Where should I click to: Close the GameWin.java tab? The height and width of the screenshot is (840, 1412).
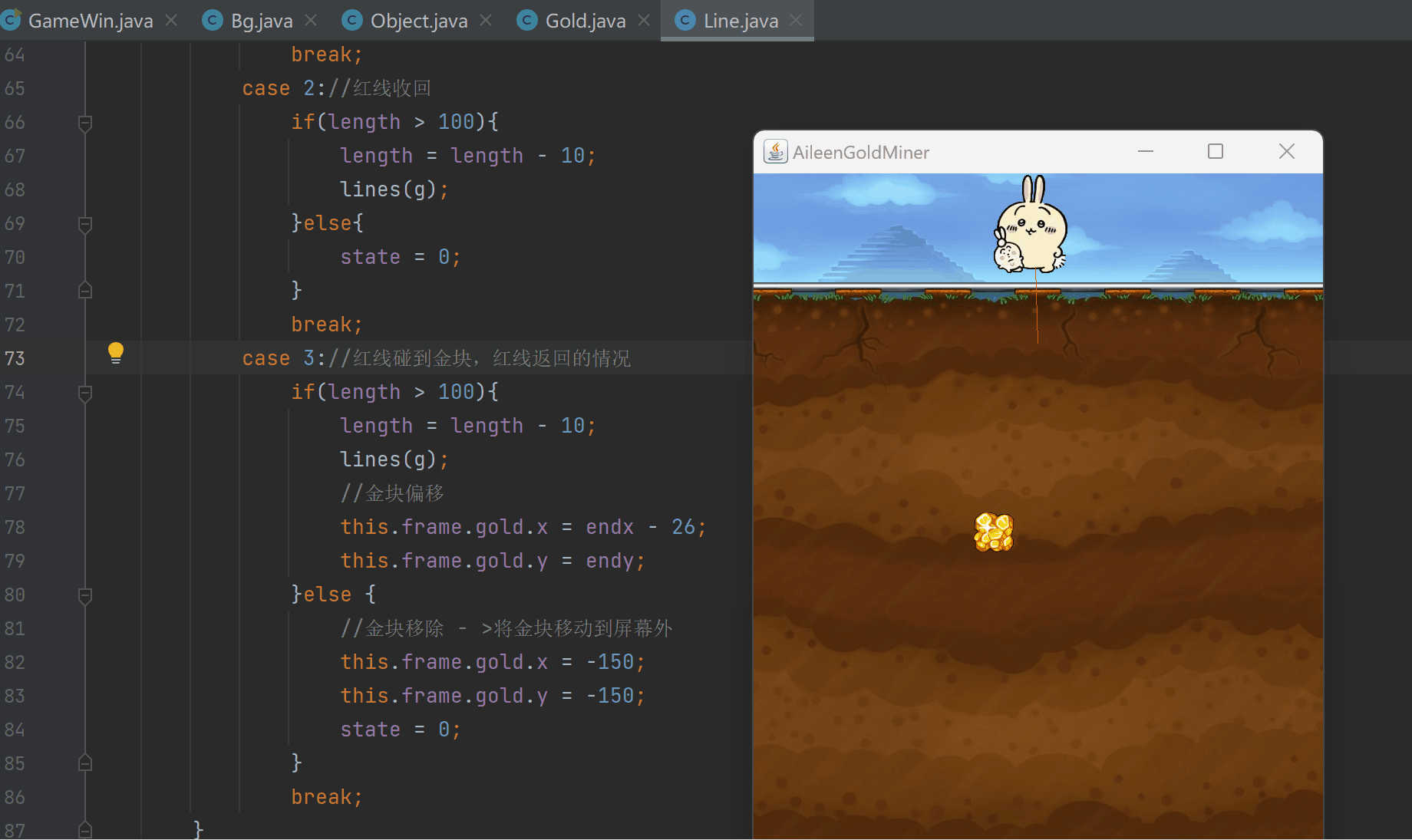(x=171, y=21)
